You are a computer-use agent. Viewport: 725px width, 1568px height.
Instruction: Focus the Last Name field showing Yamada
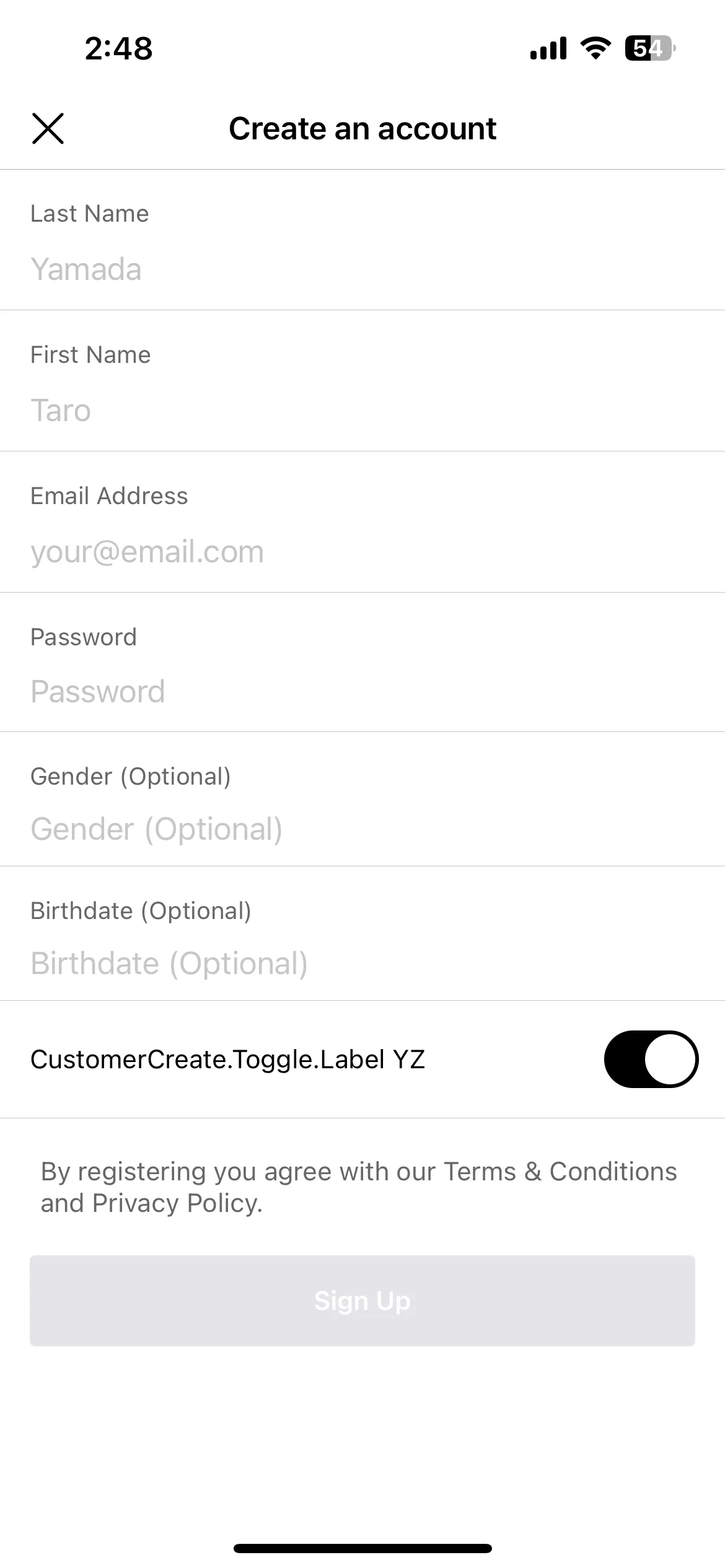[362, 269]
